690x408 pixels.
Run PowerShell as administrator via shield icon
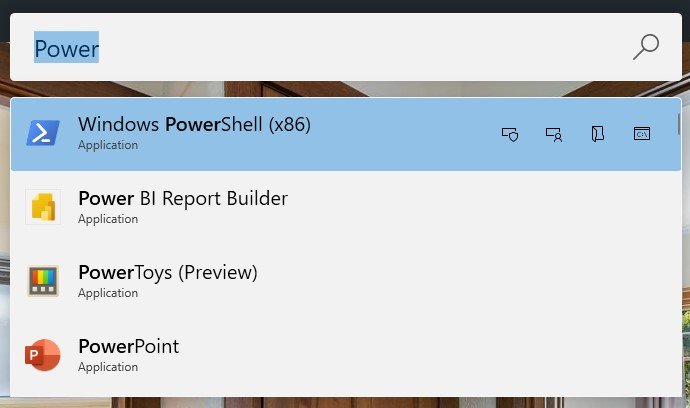510,134
